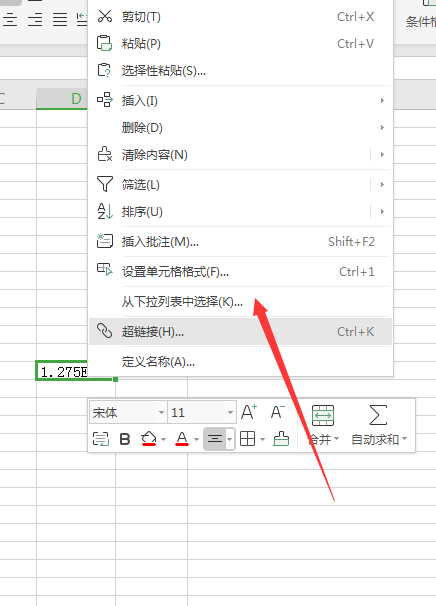
Task: Click the AutoSum sigma icon
Action: click(378, 415)
